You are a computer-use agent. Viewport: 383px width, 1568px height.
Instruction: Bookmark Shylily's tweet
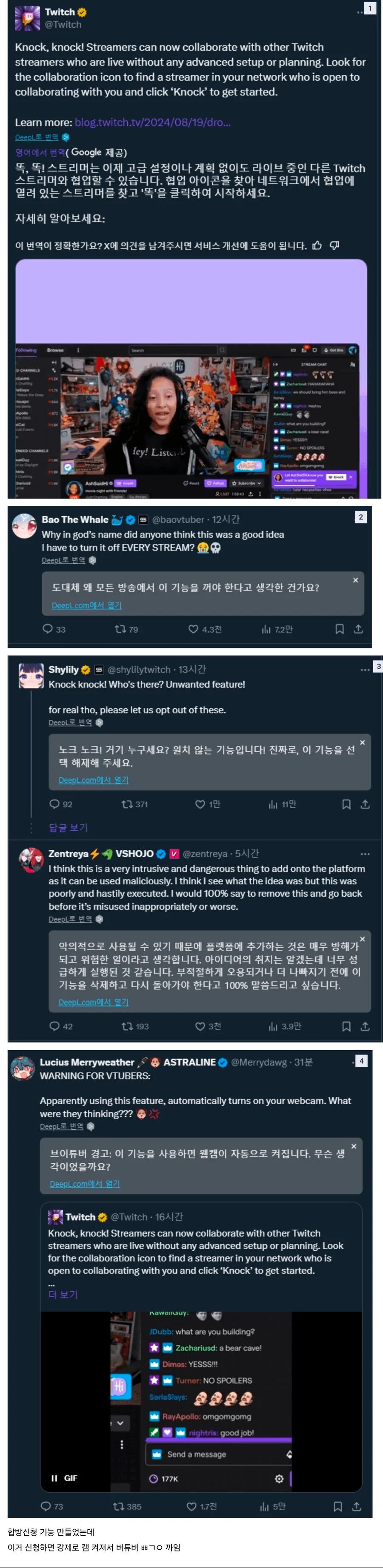click(x=346, y=804)
